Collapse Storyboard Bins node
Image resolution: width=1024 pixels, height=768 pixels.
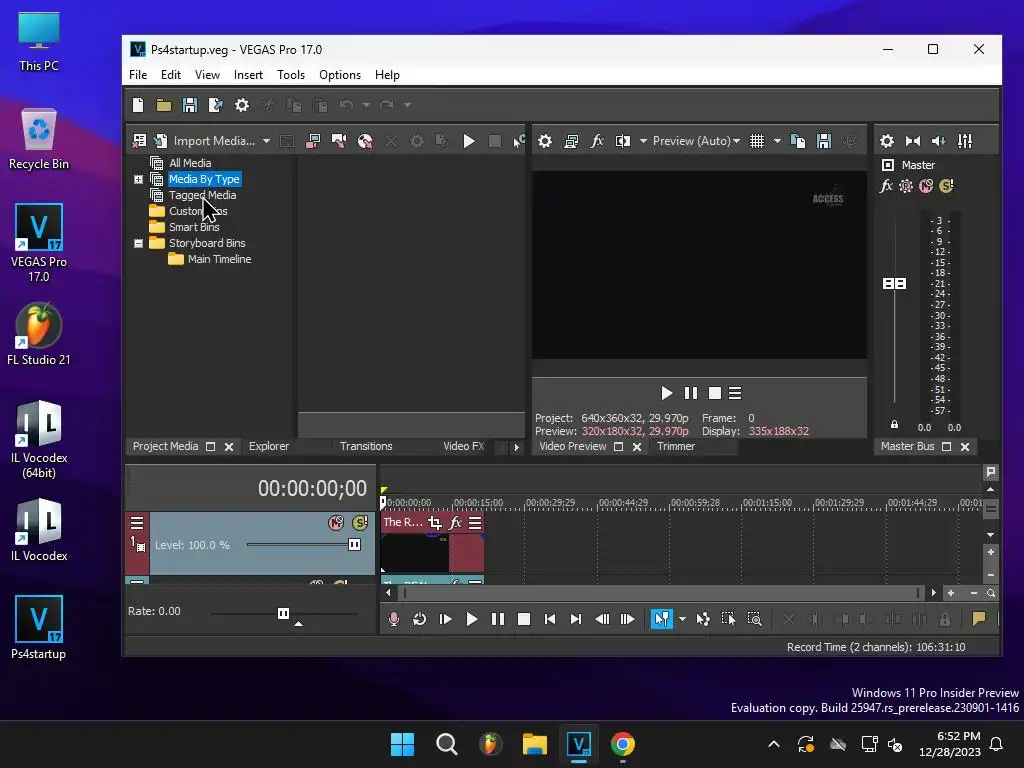pos(138,243)
